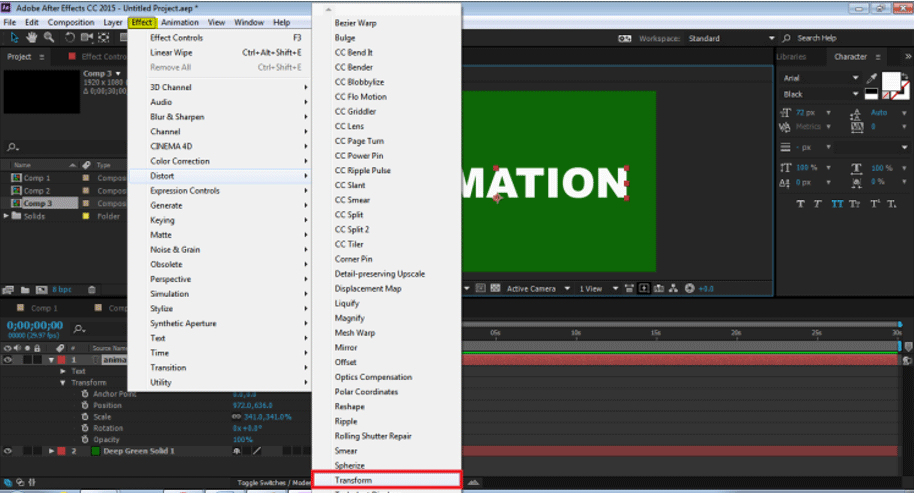Click the eyedropper in Character panel

click(872, 78)
